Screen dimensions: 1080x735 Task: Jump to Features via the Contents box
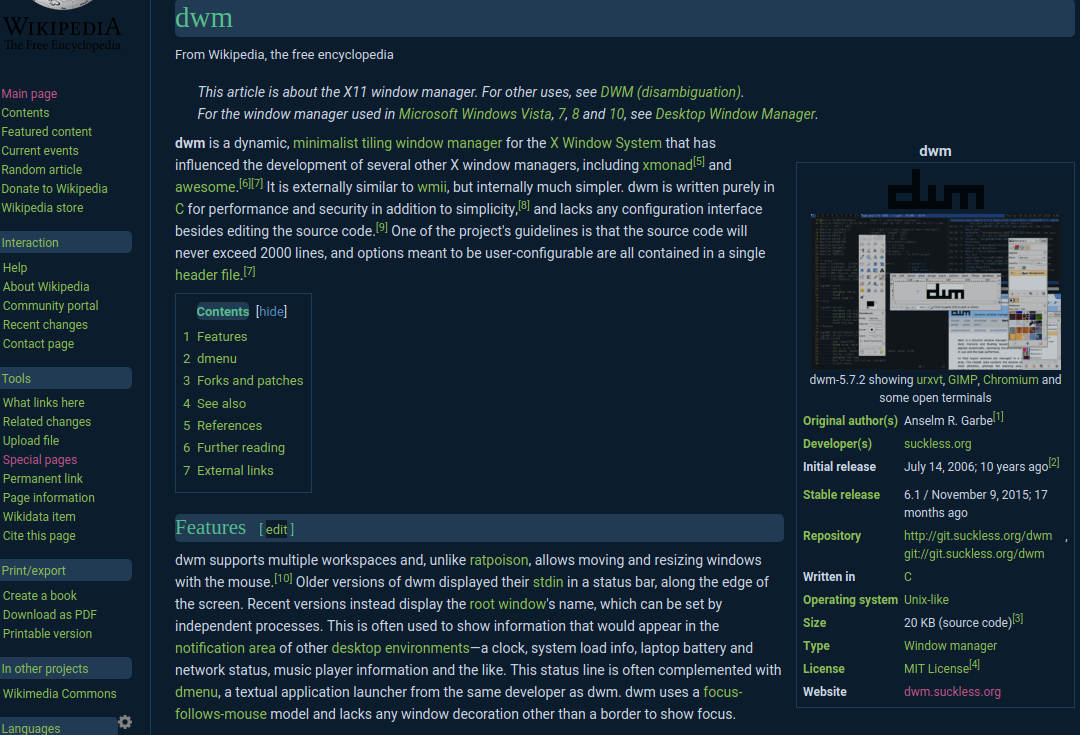(224, 336)
